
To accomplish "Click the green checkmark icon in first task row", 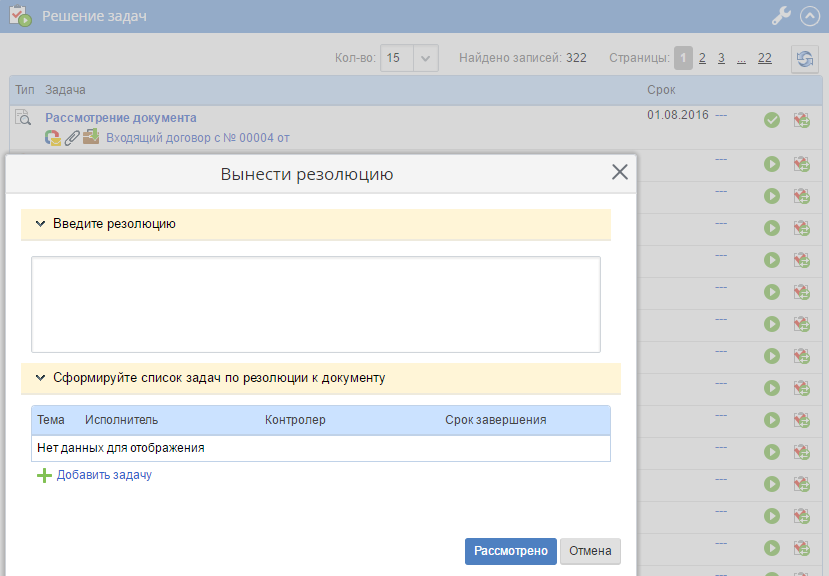I will tap(771, 120).
